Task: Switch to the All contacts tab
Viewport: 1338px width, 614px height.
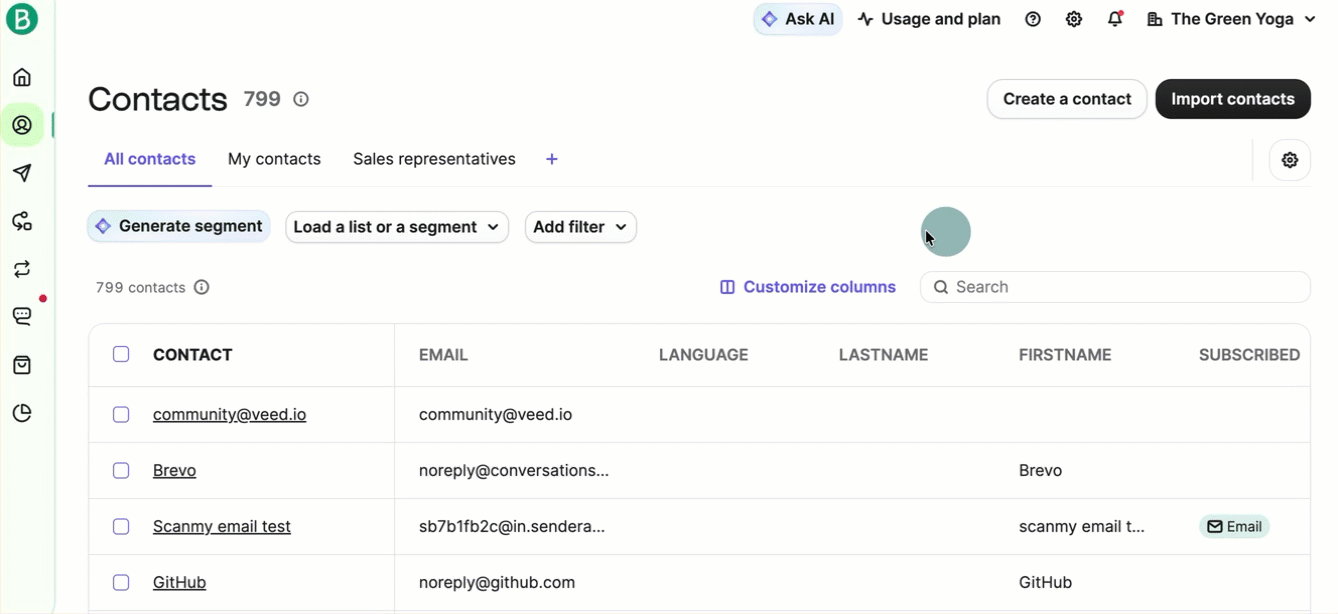Action: tap(150, 159)
